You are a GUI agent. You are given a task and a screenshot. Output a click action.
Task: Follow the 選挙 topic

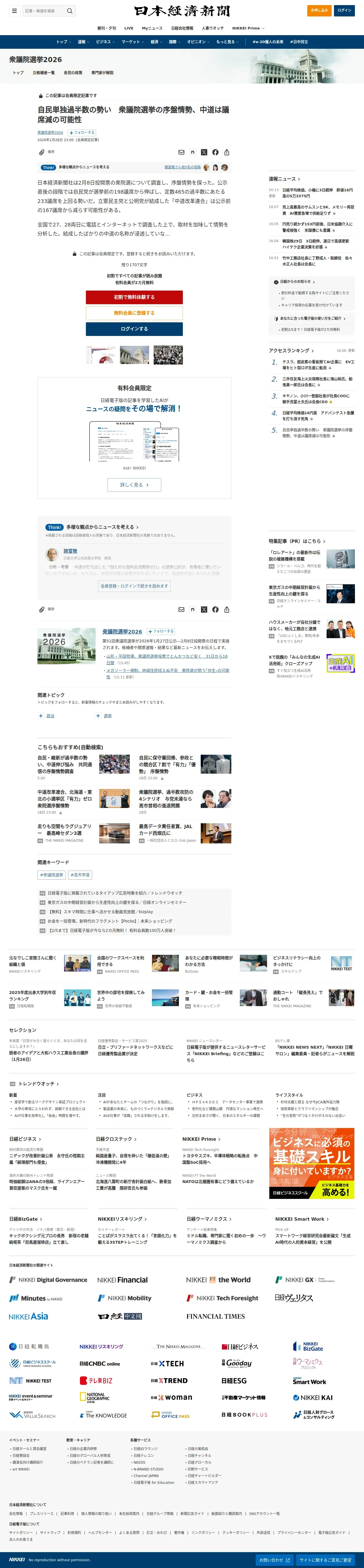(98, 716)
